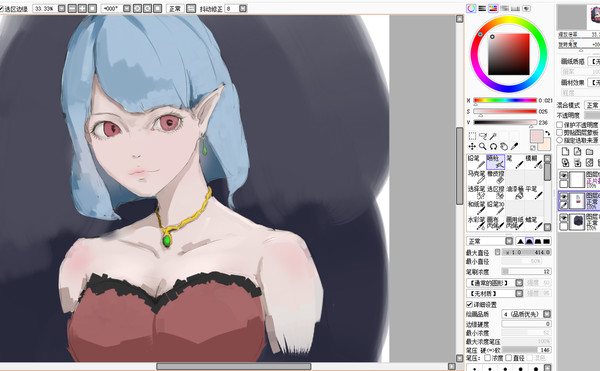Select the 选区擦 selection eraser
The width and height of the screenshot is (600, 371).
[x=496, y=192]
